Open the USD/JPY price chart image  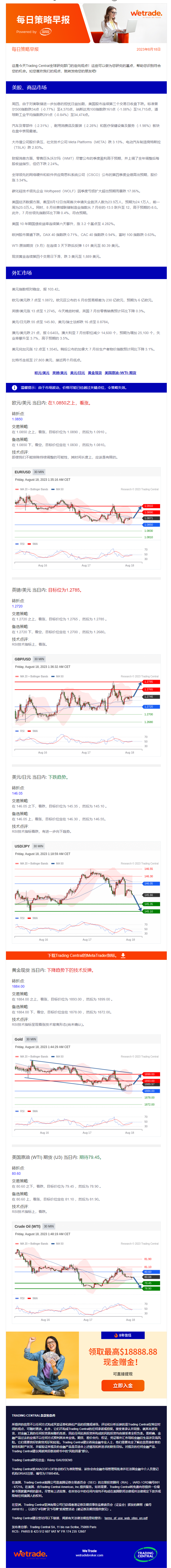[x=86, y=892]
